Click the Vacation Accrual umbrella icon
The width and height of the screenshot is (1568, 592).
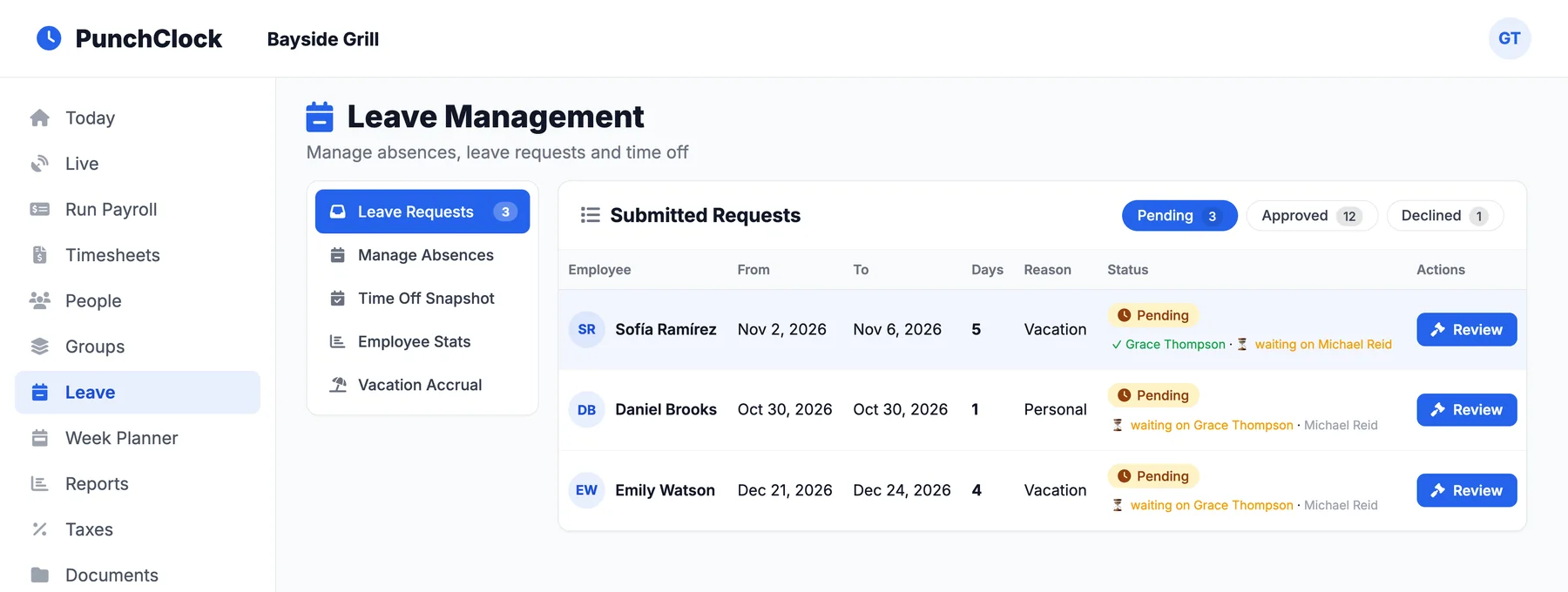(338, 385)
